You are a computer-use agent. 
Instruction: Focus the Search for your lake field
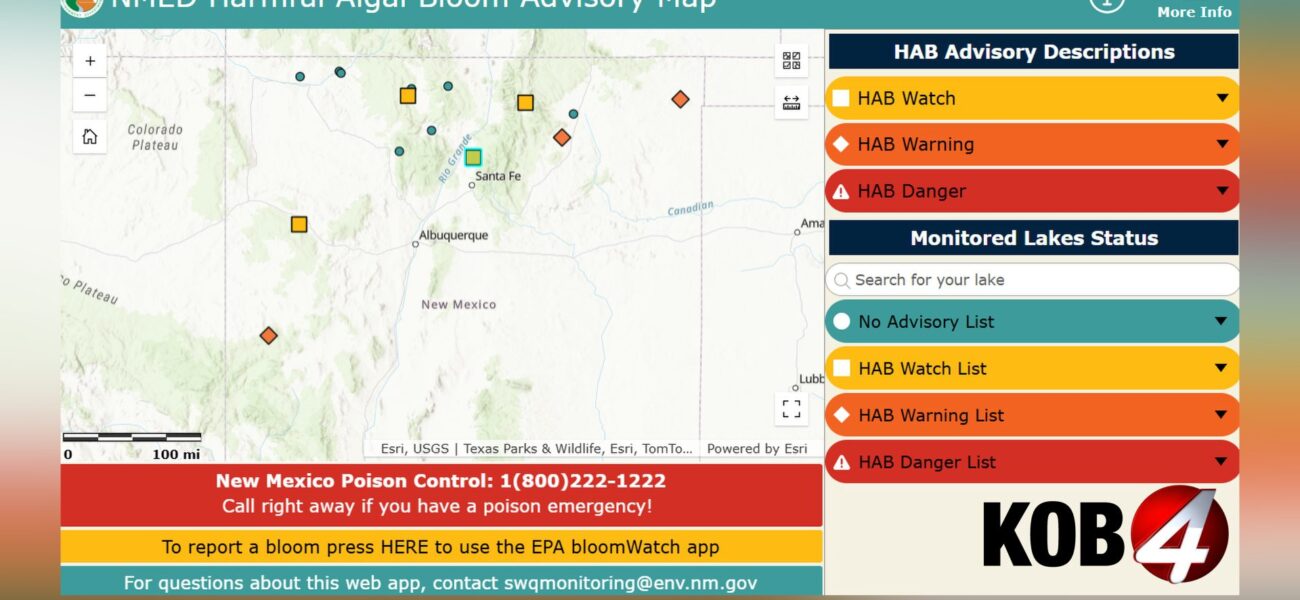[x=1032, y=280]
